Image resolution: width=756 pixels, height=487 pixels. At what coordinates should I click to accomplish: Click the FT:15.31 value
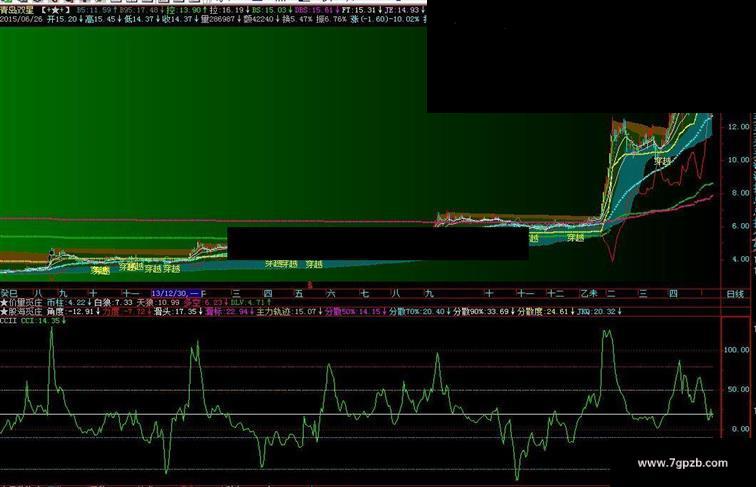pyautogui.click(x=362, y=10)
